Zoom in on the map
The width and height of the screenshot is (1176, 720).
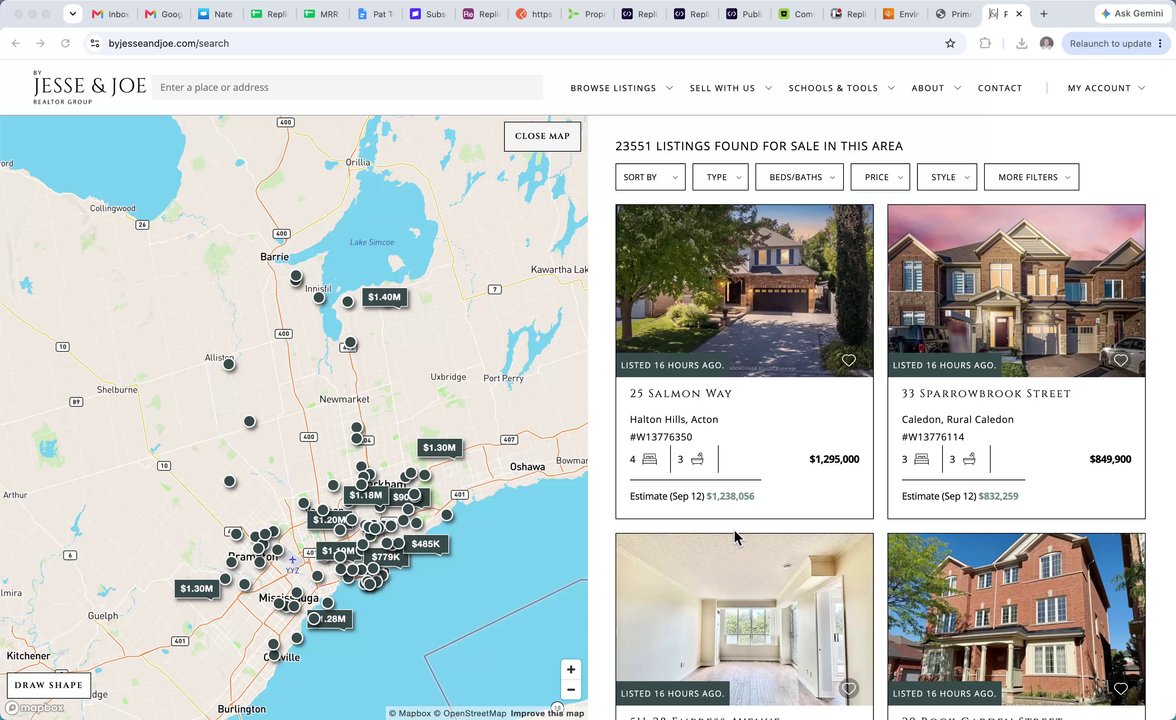tap(571, 670)
